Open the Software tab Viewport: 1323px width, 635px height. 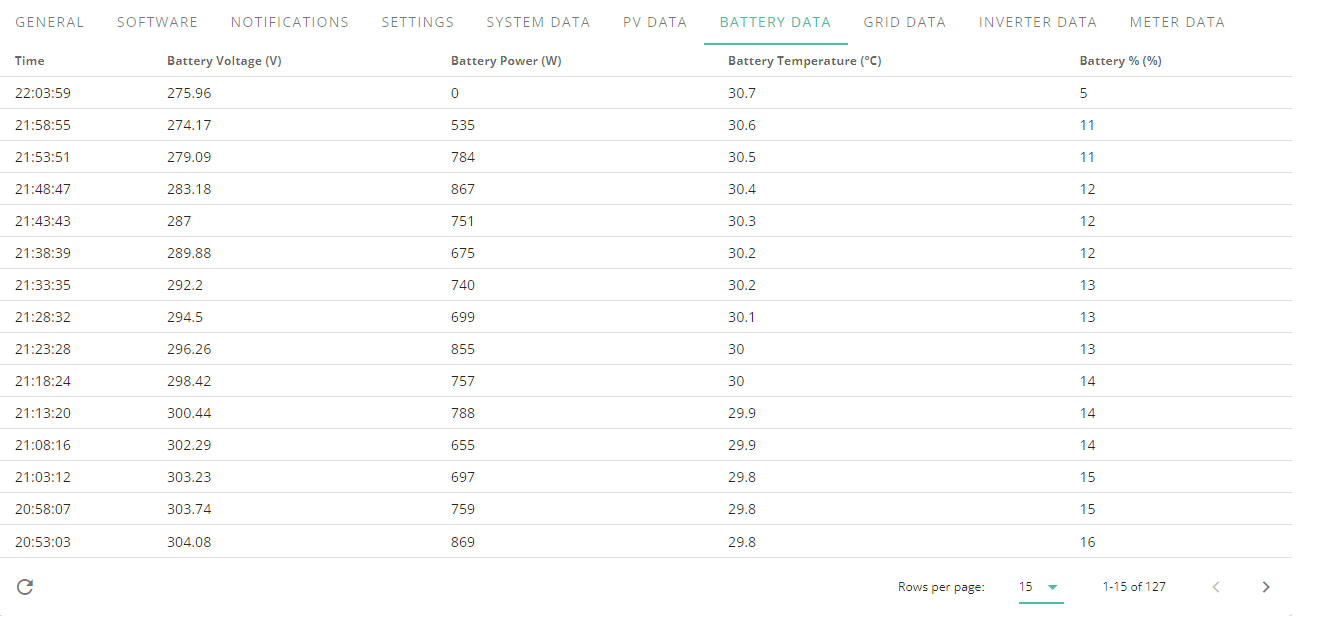pyautogui.click(x=157, y=22)
